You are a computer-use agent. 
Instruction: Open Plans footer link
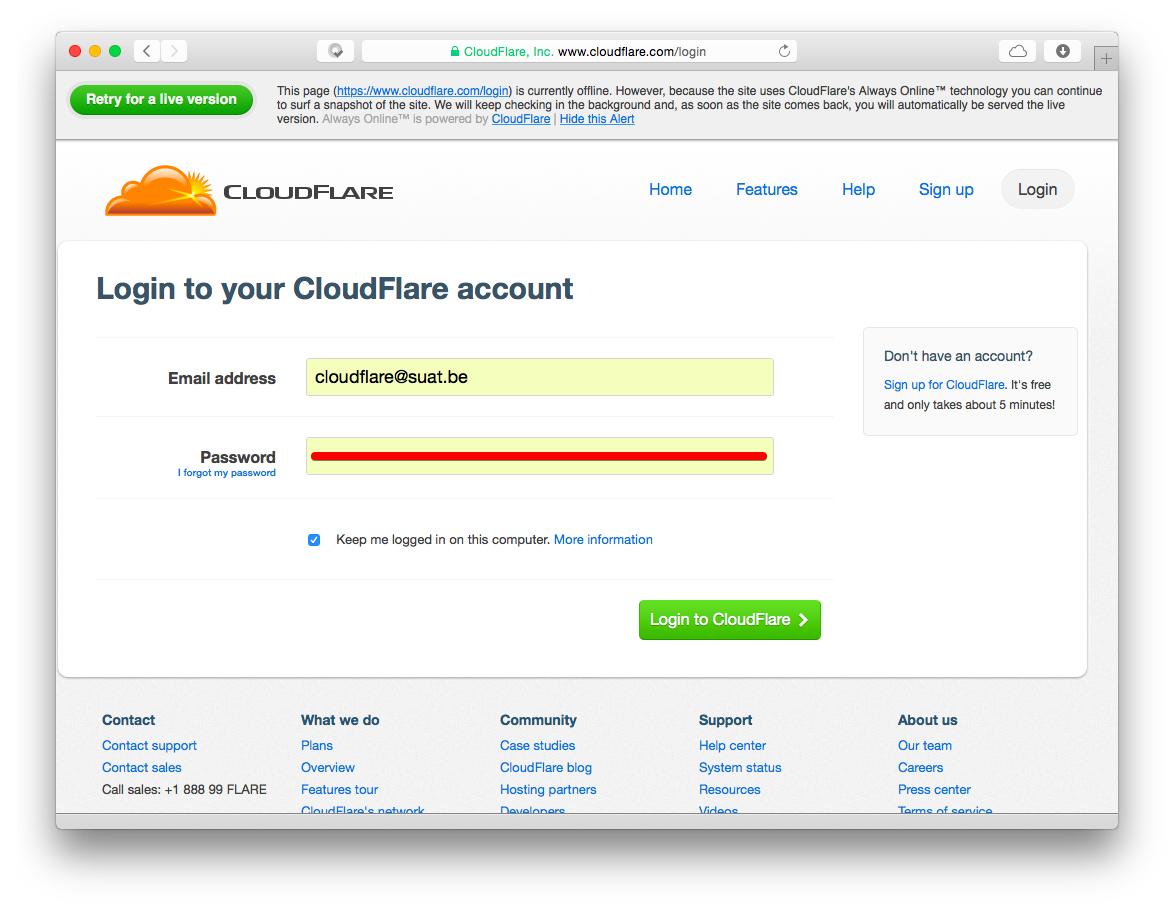tap(317, 746)
